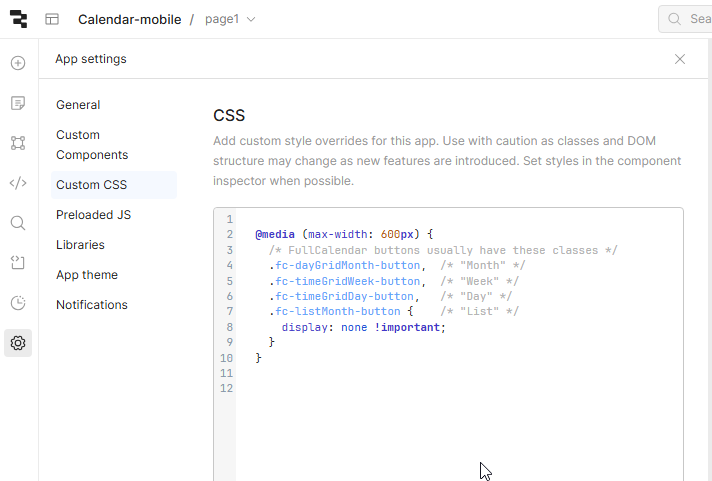Open the Add component plus icon

point(18,63)
